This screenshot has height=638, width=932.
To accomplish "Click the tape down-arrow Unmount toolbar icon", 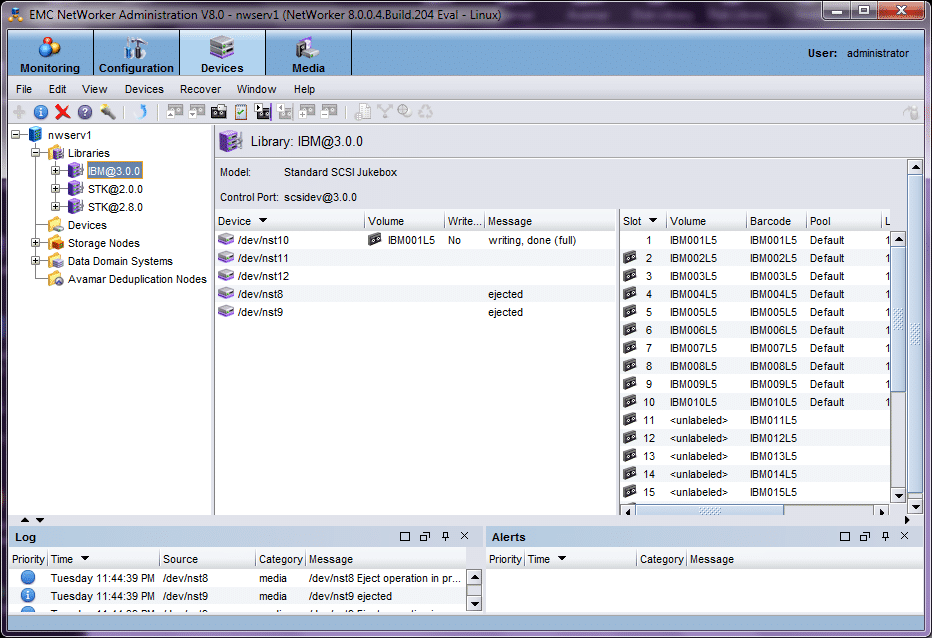I will (x=197, y=112).
